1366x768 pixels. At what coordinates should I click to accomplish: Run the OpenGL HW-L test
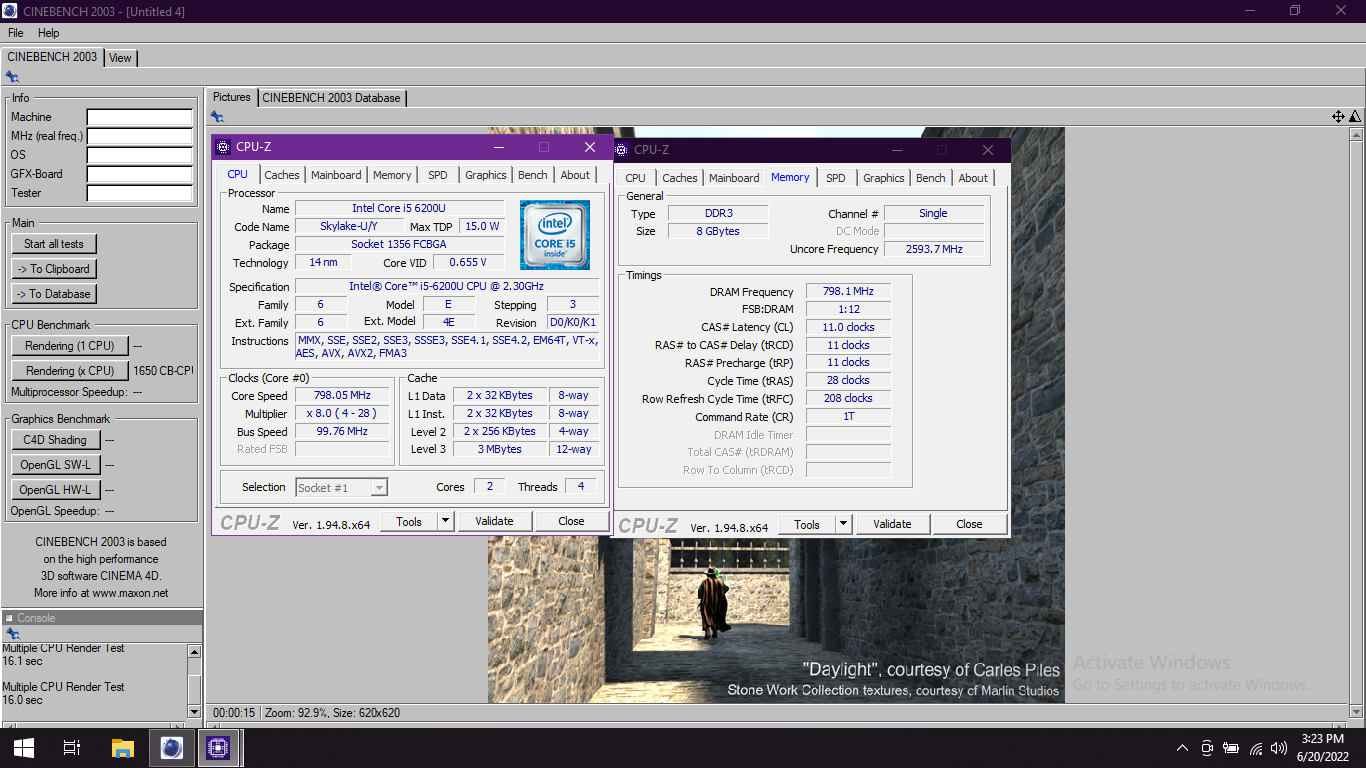click(x=55, y=490)
